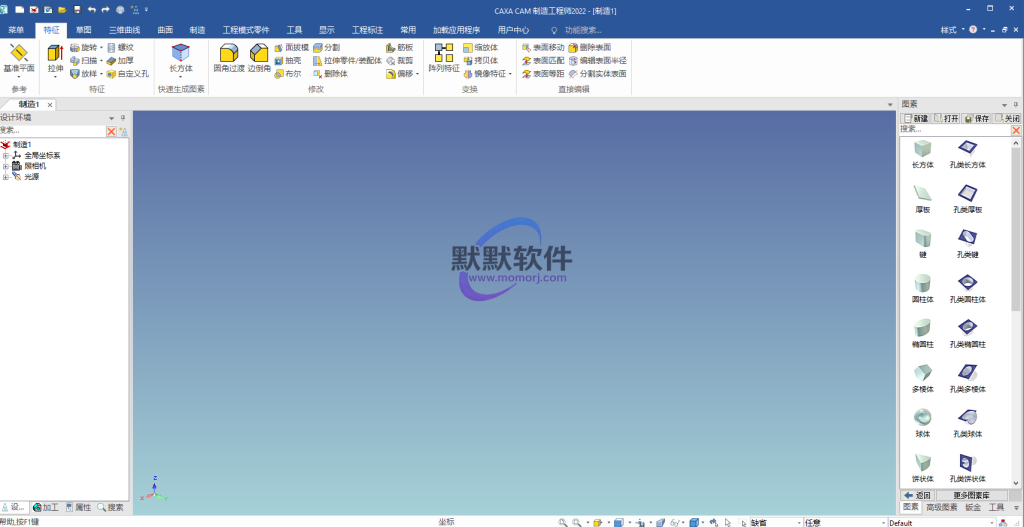Insert the 长方体 box from the ribbon
The image size is (1024, 527).
(x=180, y=54)
